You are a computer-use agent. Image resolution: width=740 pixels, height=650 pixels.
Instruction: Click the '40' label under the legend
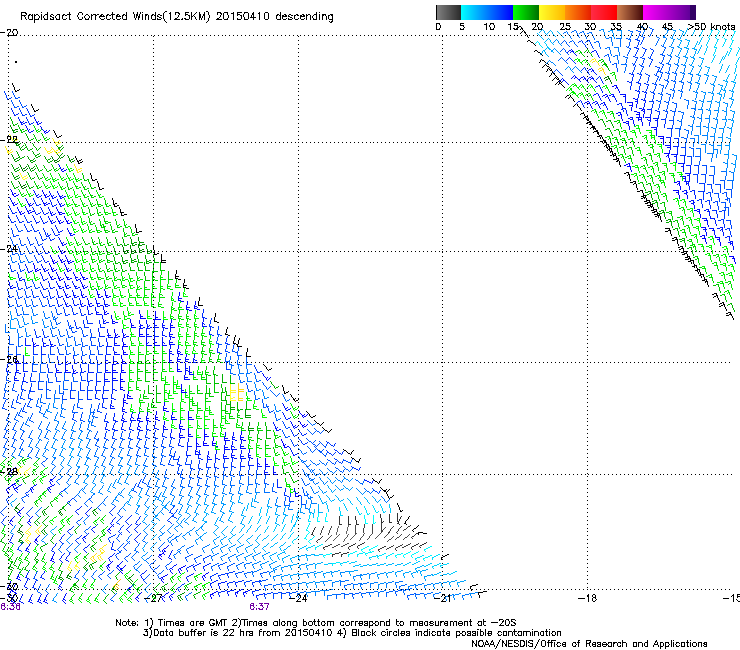coord(642,27)
